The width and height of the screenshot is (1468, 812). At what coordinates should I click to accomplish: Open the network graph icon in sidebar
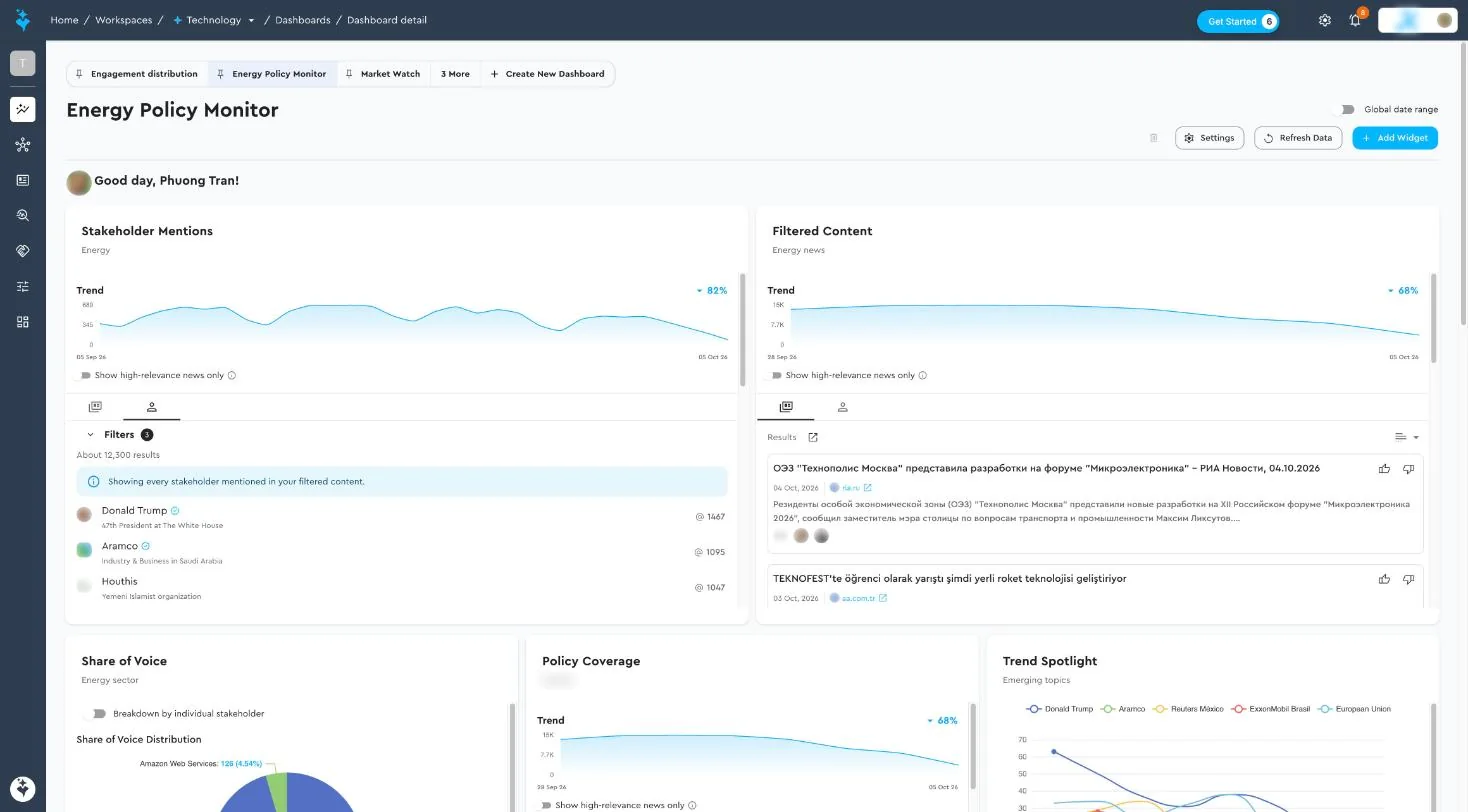coord(23,145)
